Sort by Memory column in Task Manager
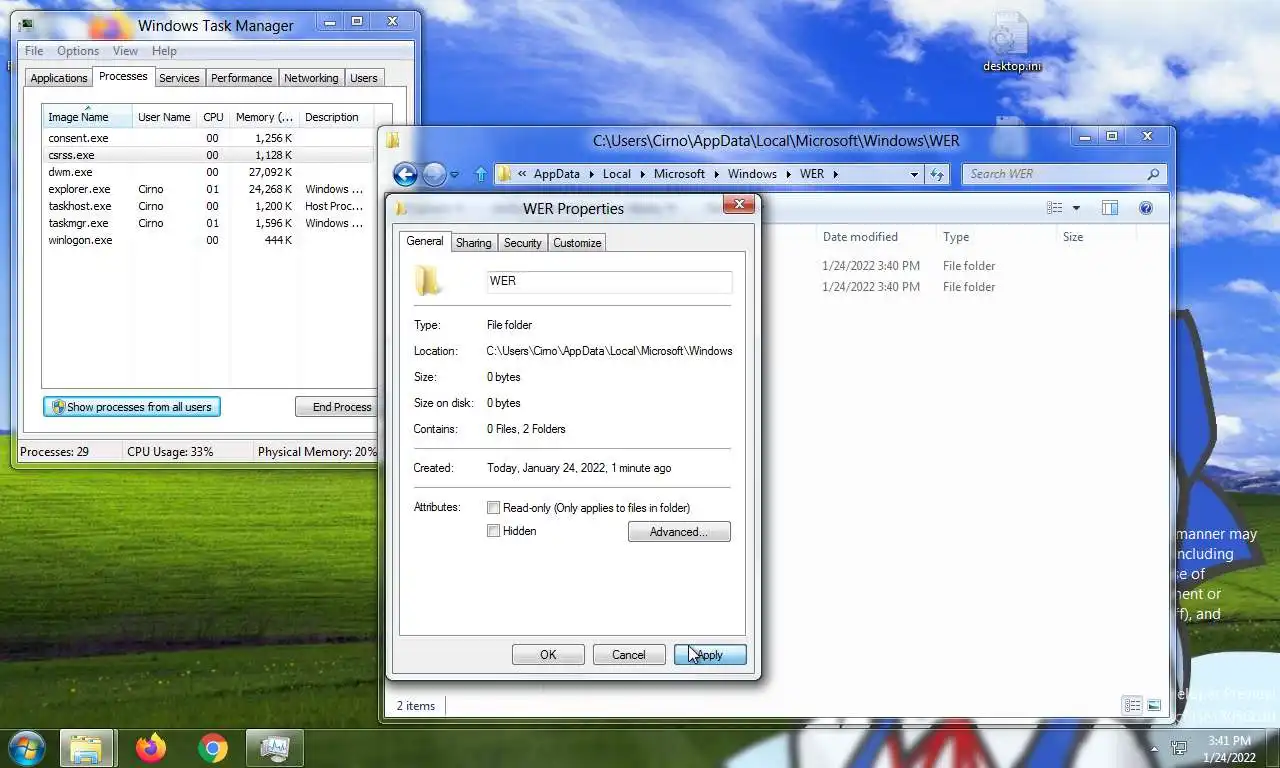1280x768 pixels. tap(264, 116)
